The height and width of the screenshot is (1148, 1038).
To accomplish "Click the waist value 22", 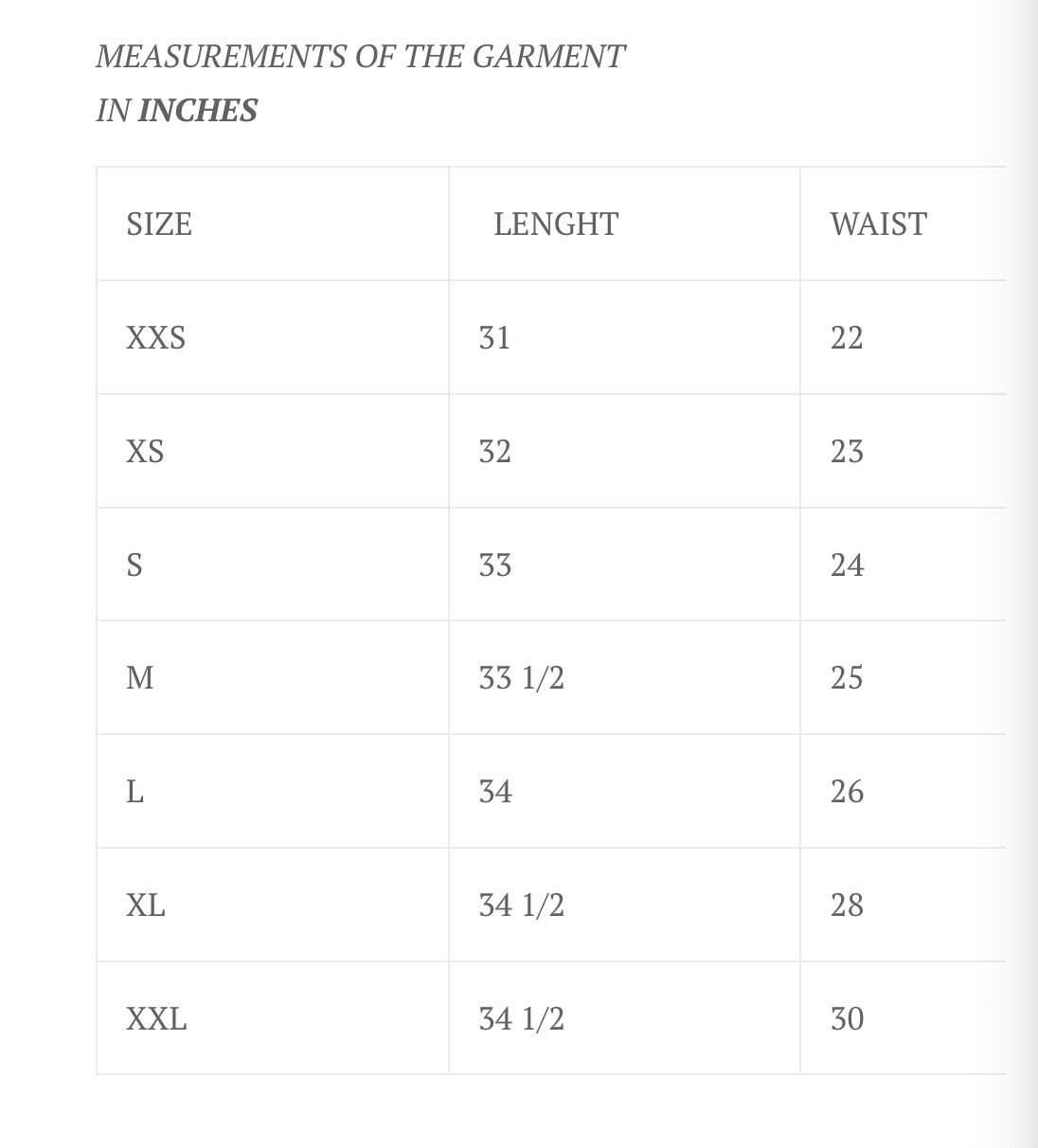I will click(x=847, y=338).
